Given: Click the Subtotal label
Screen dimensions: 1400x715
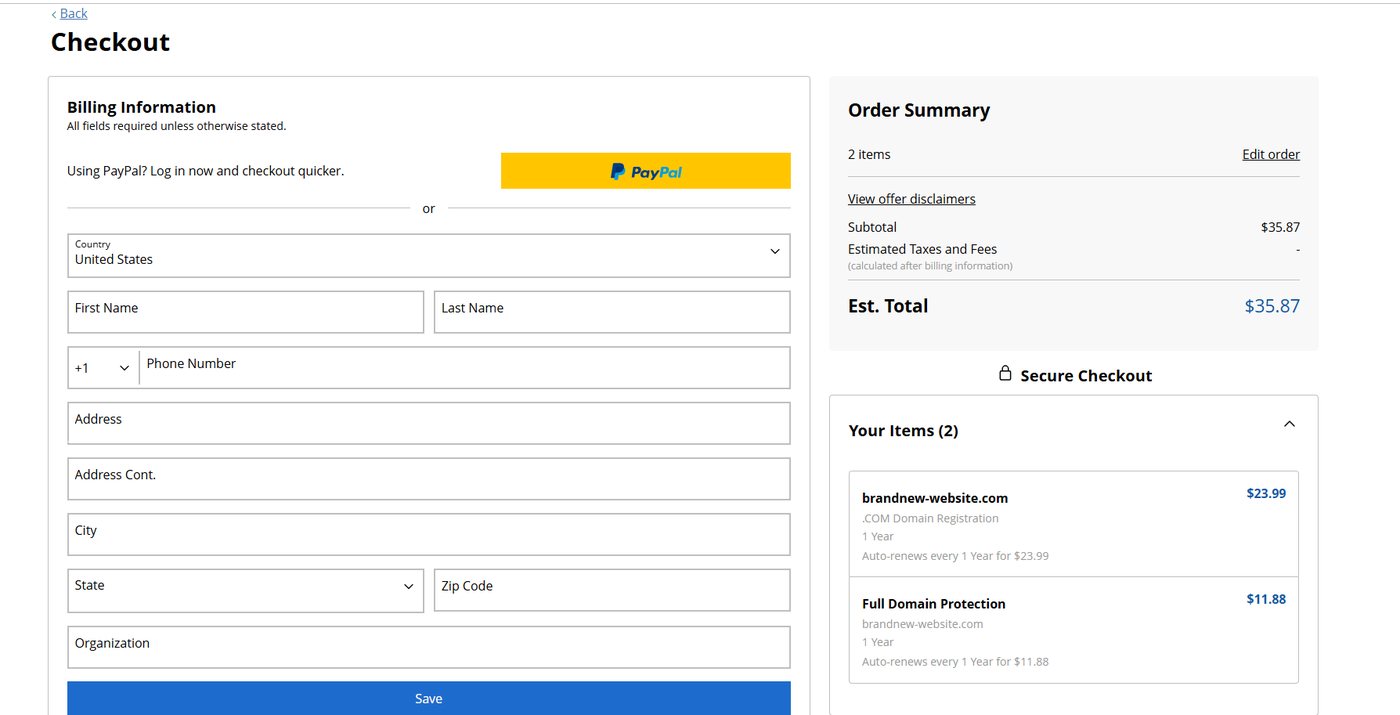Looking at the screenshot, I should pos(872,227).
